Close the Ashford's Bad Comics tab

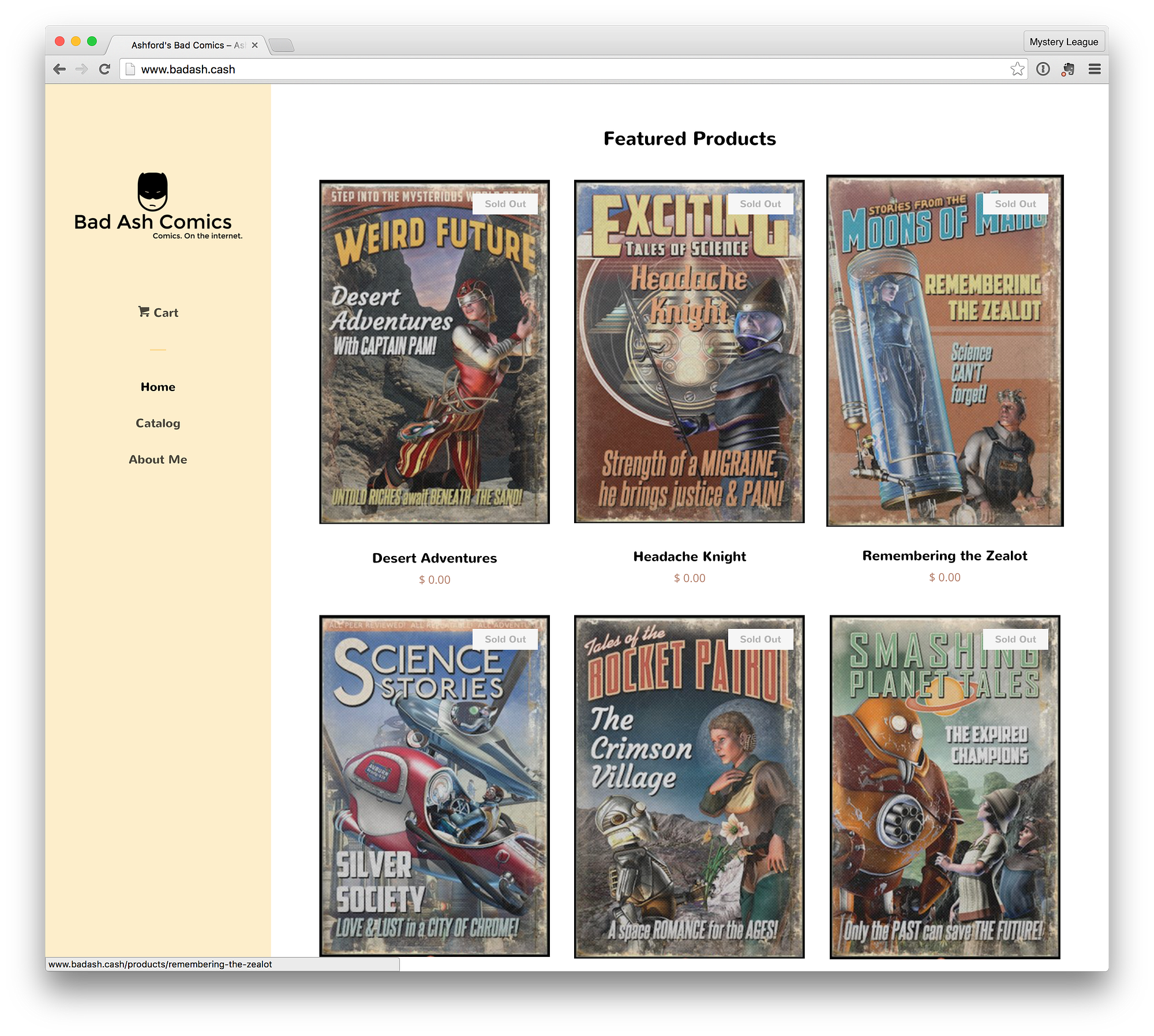[254, 45]
